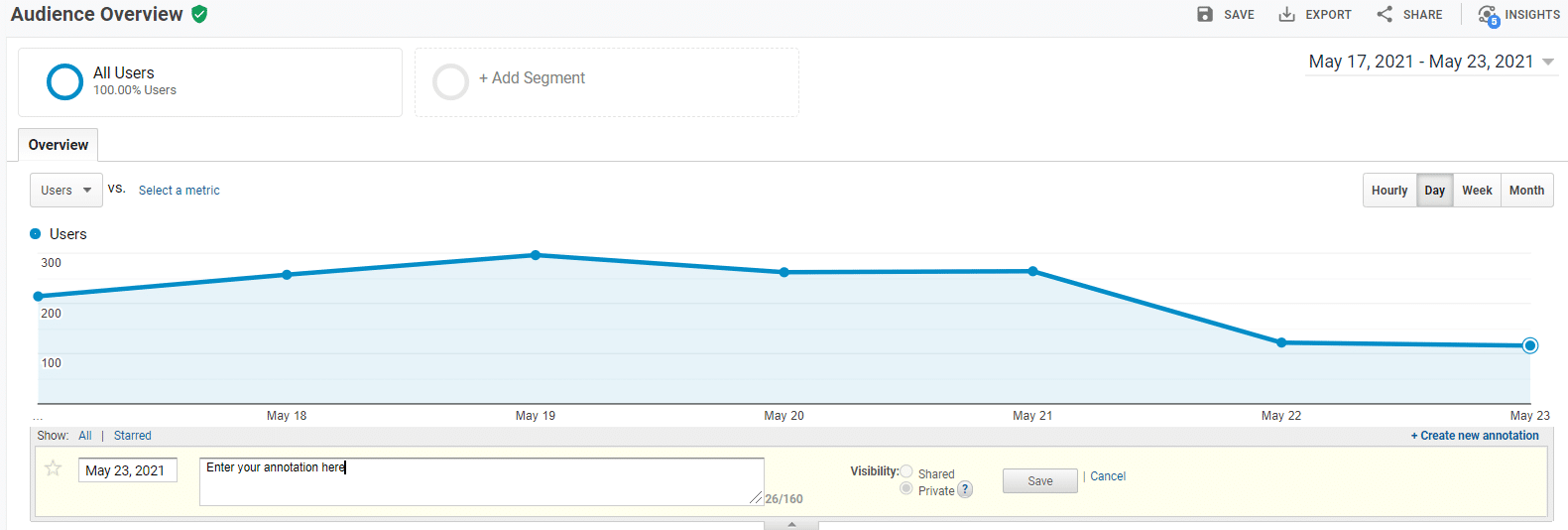The image size is (1568, 530).
Task: Open the Insights icon
Action: point(1488,15)
